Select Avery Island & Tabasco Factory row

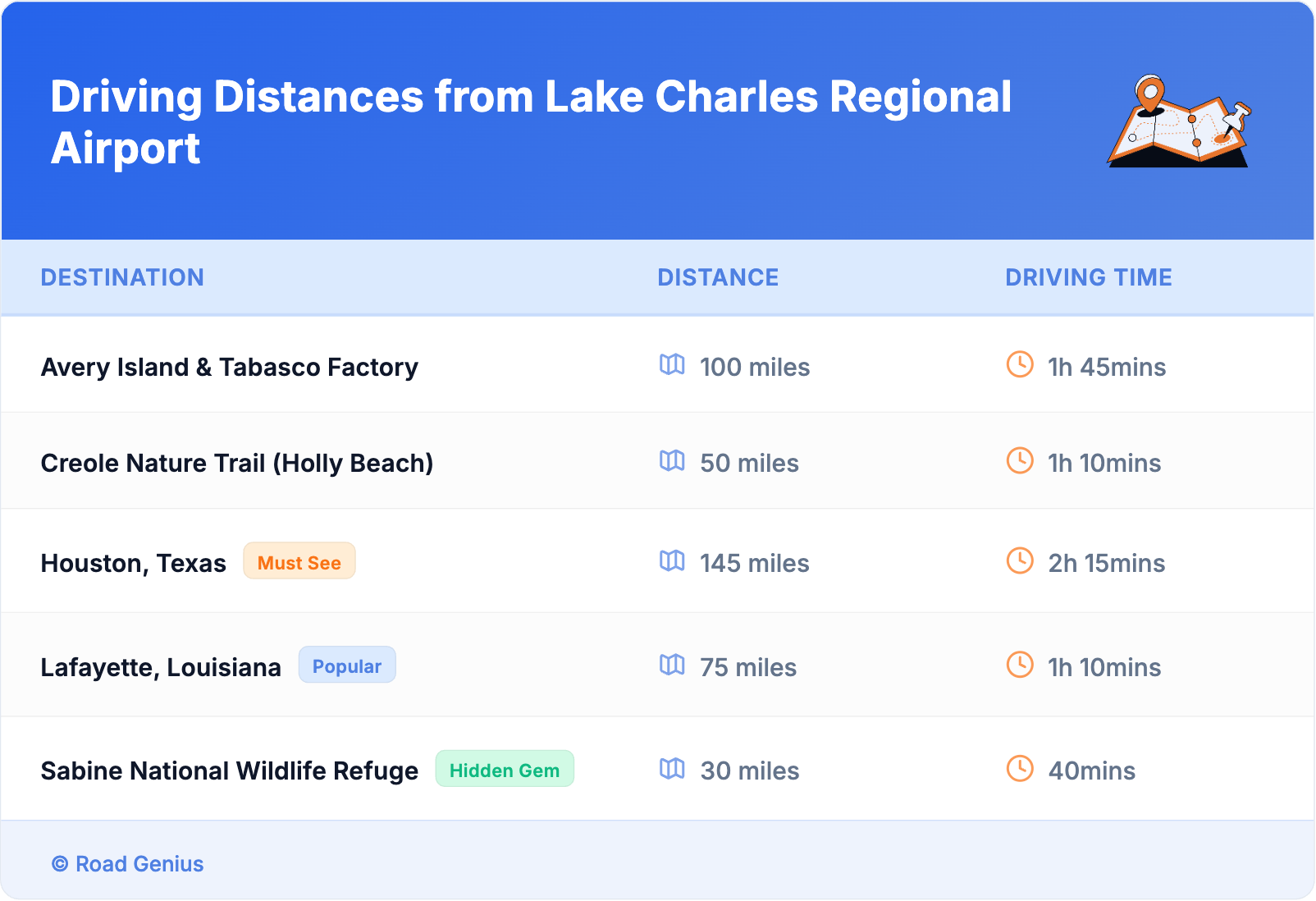pos(230,367)
